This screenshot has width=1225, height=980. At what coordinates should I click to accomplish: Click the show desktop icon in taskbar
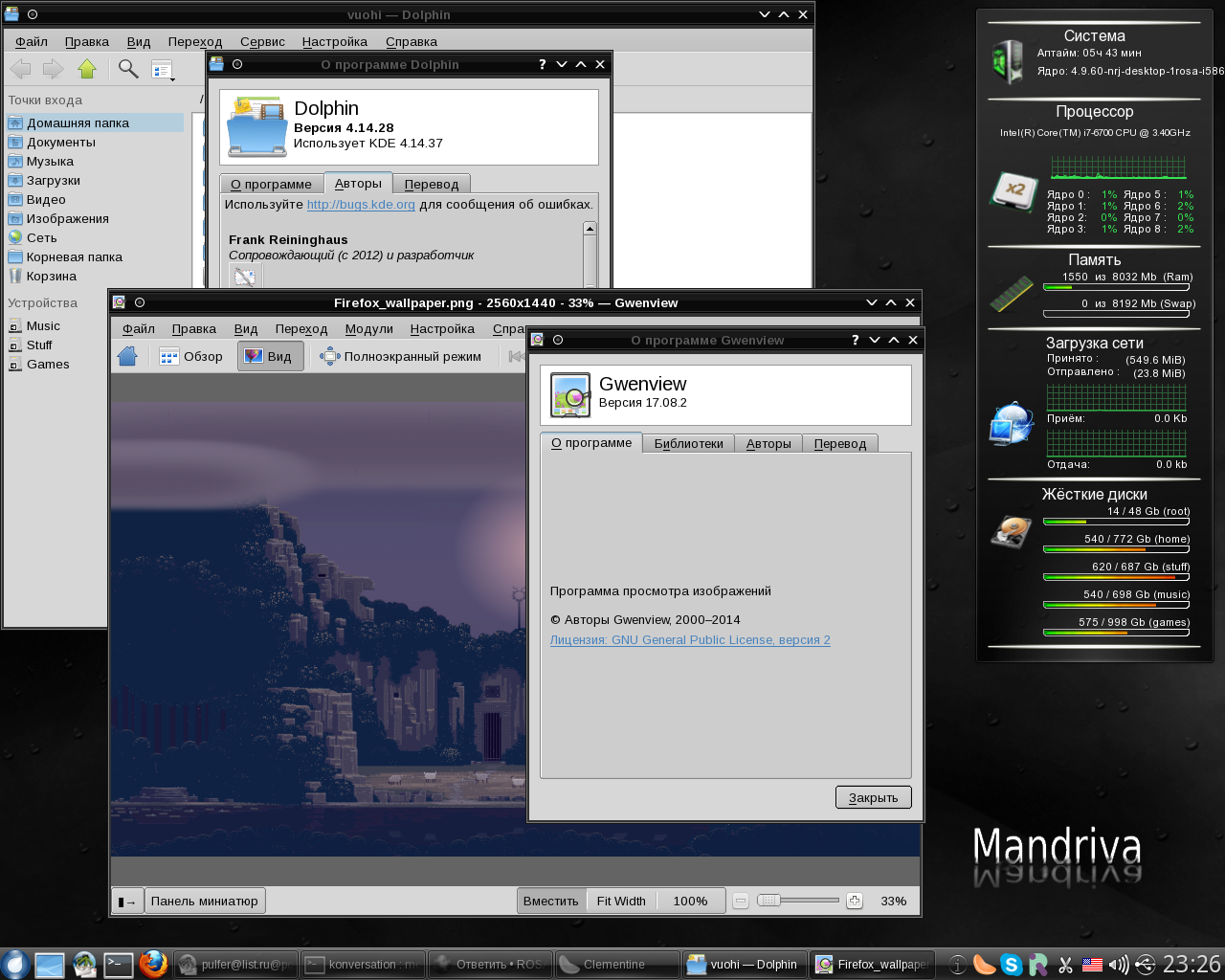[50, 964]
